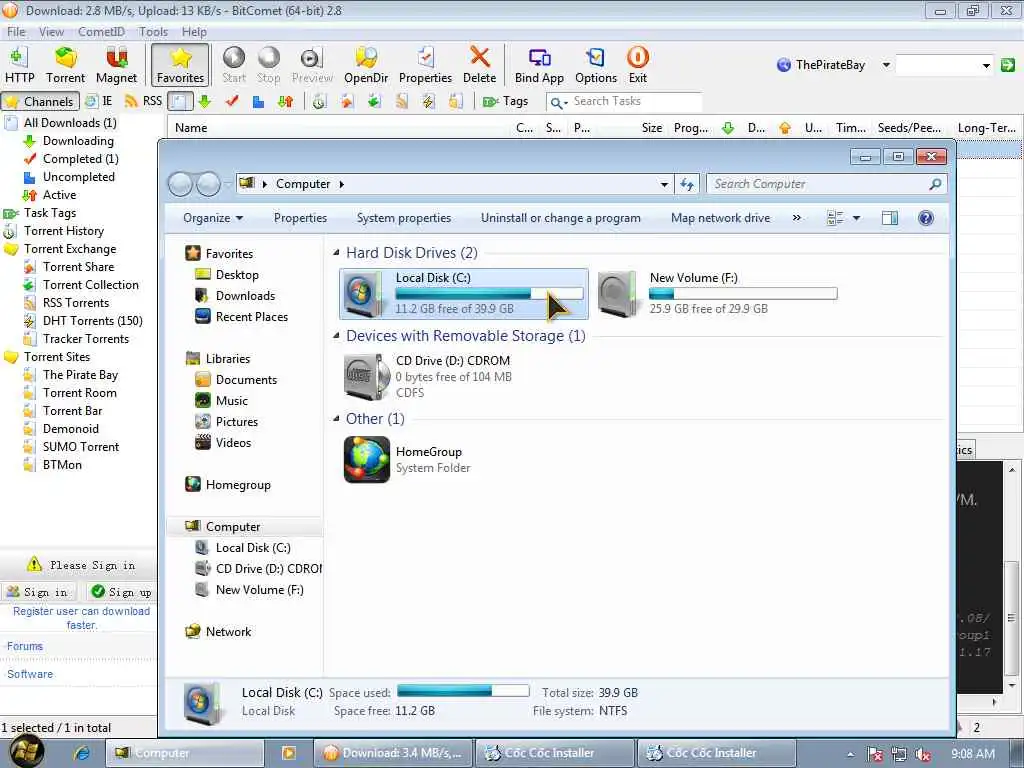Collapse Devices with Removable Storage group
The width and height of the screenshot is (1024, 768).
(336, 336)
